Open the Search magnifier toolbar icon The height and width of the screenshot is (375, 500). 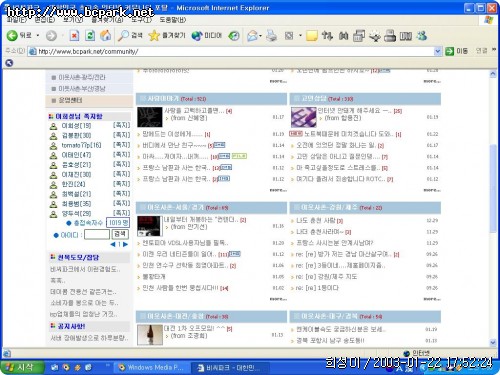coord(123,35)
